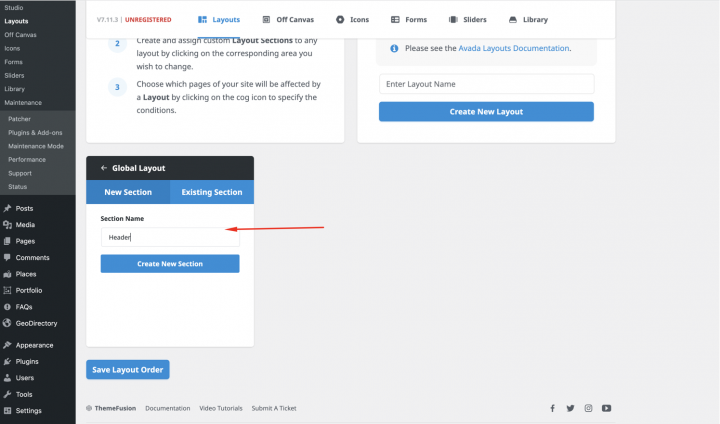Open ThemeFusion Twitter icon in footer

click(570, 408)
